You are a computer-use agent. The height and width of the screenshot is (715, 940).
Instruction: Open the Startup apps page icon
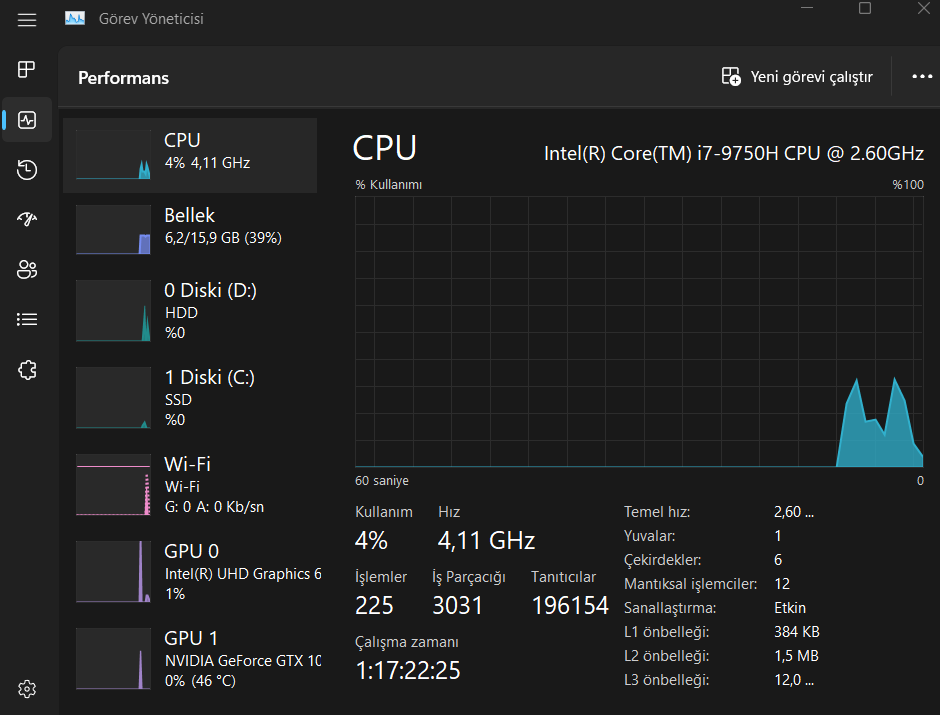point(27,219)
